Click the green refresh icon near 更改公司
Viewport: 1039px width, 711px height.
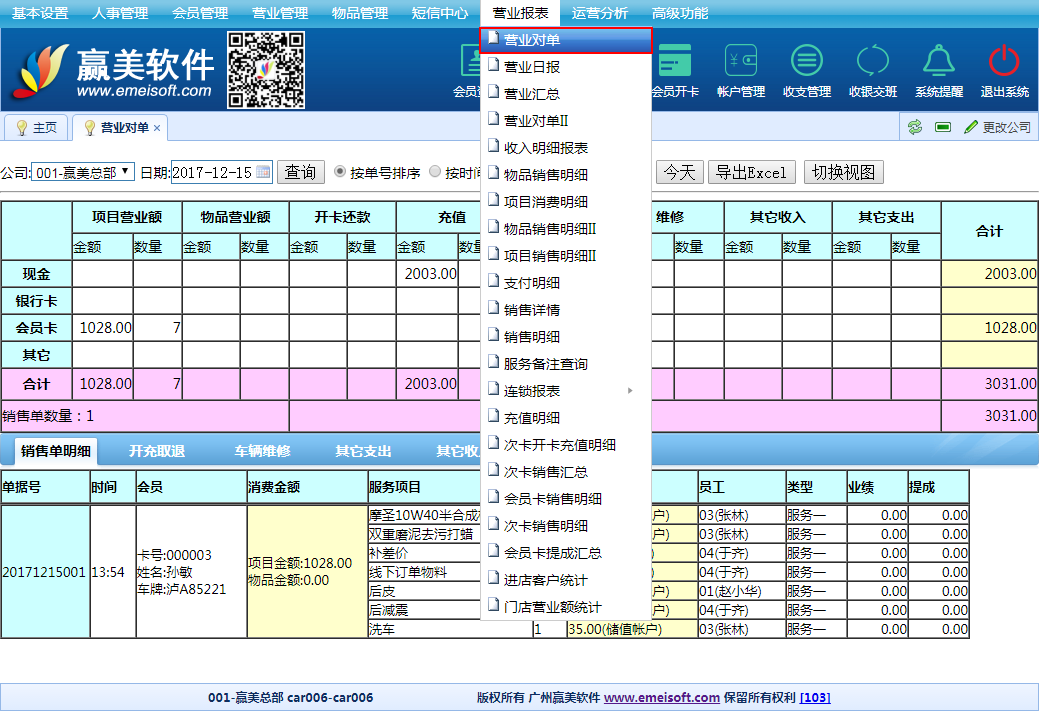(914, 127)
